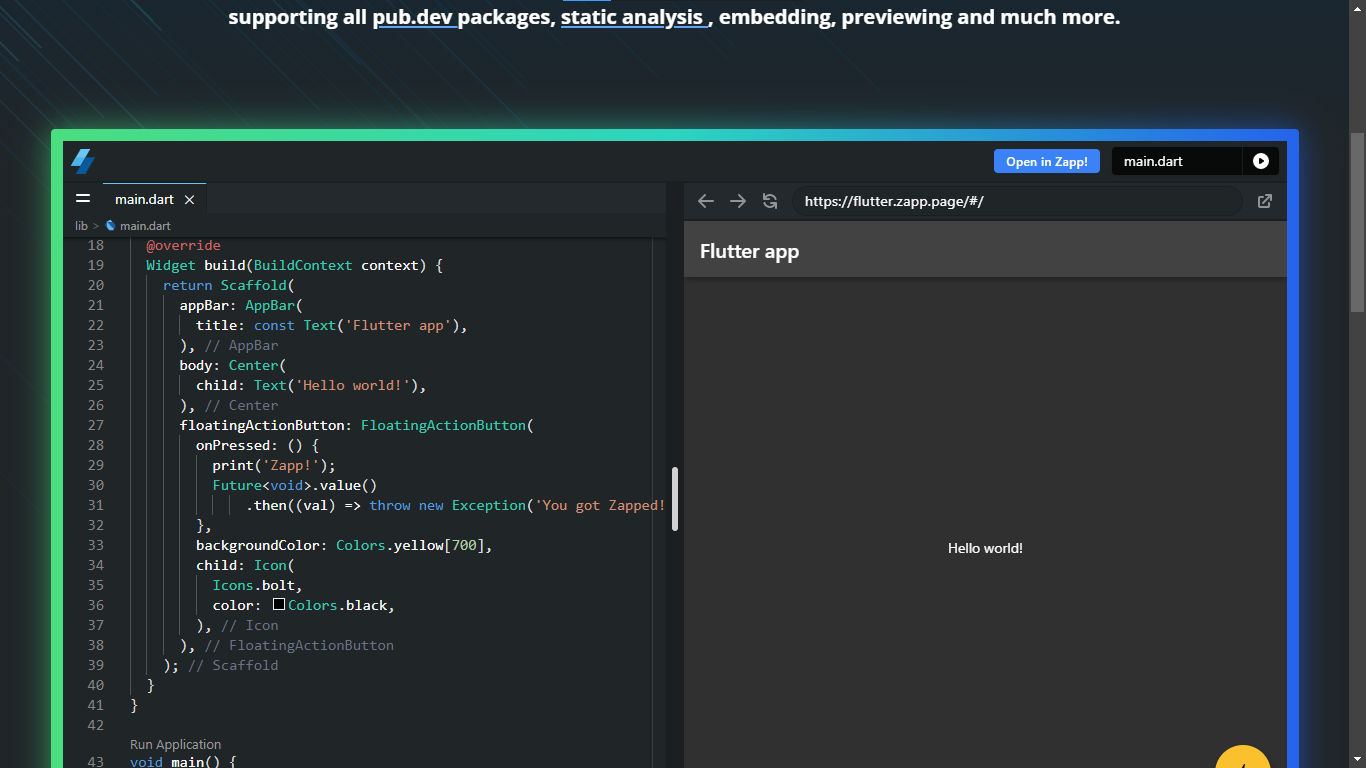Select the lib breadcrumb segment
This screenshot has height=768, width=1366.
[81, 226]
